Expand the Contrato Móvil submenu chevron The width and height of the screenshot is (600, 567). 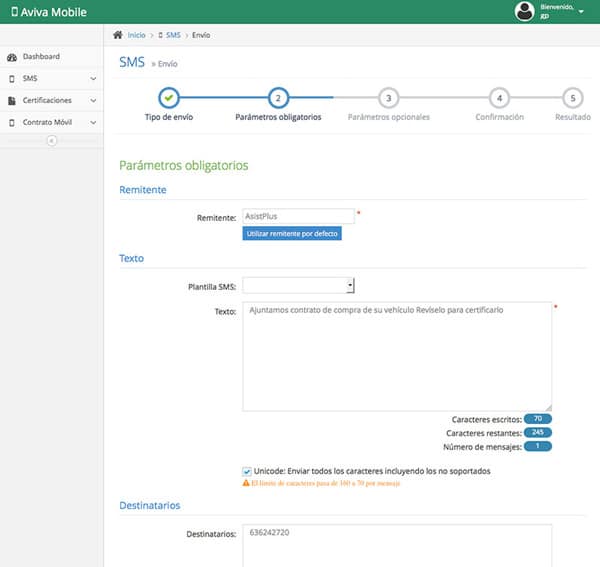93,122
